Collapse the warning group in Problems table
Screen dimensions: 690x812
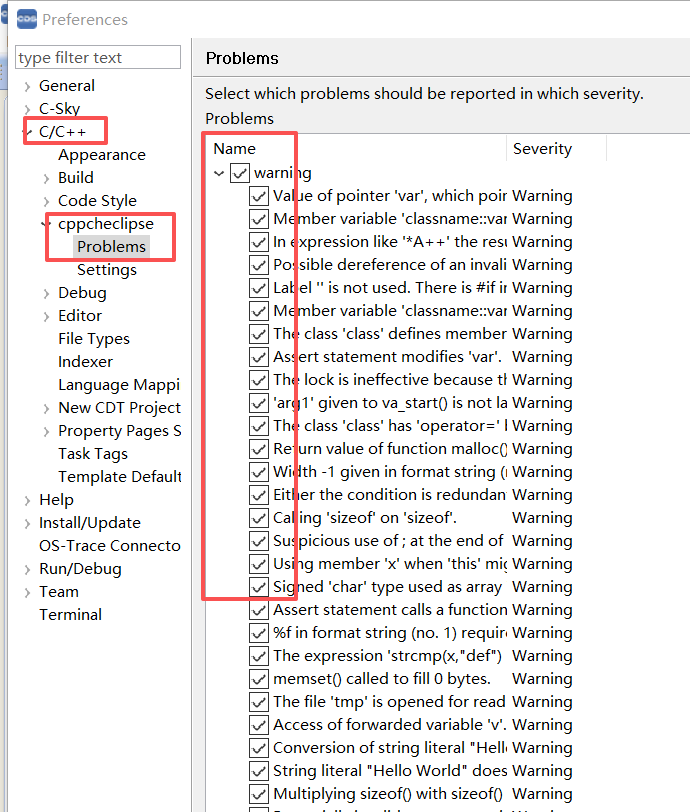coord(219,173)
